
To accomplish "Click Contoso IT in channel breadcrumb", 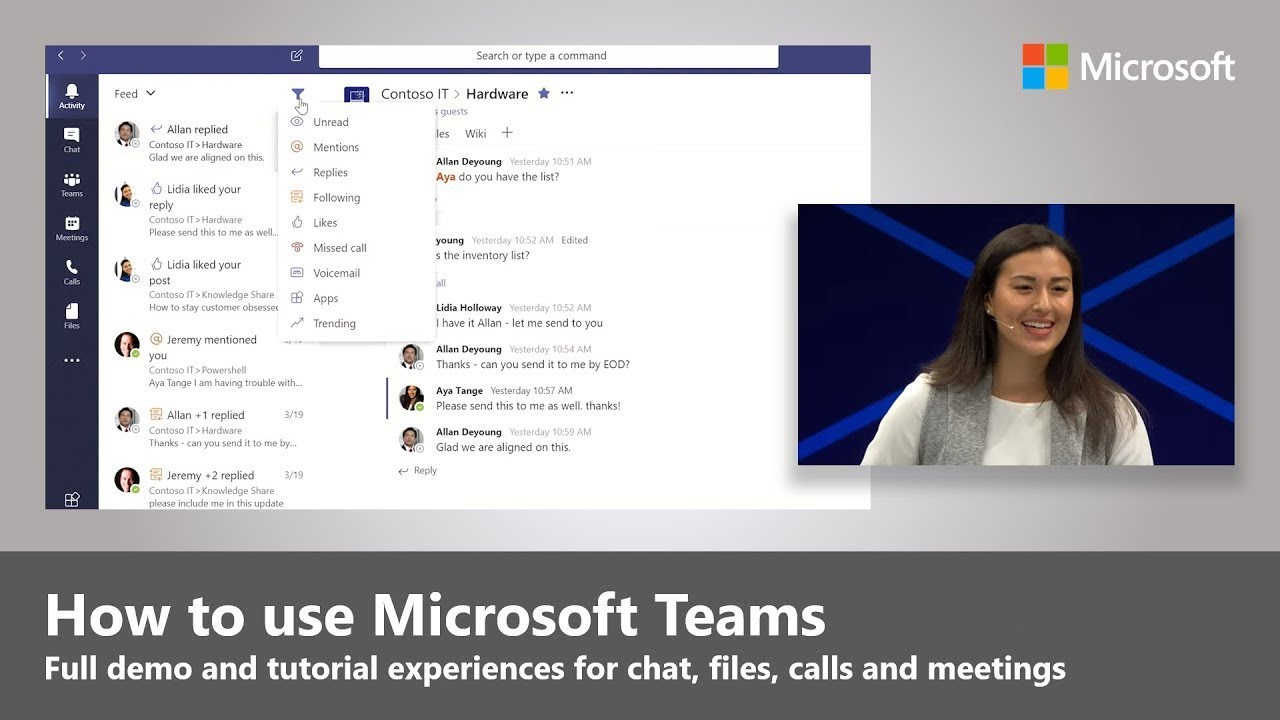I will click(x=415, y=94).
